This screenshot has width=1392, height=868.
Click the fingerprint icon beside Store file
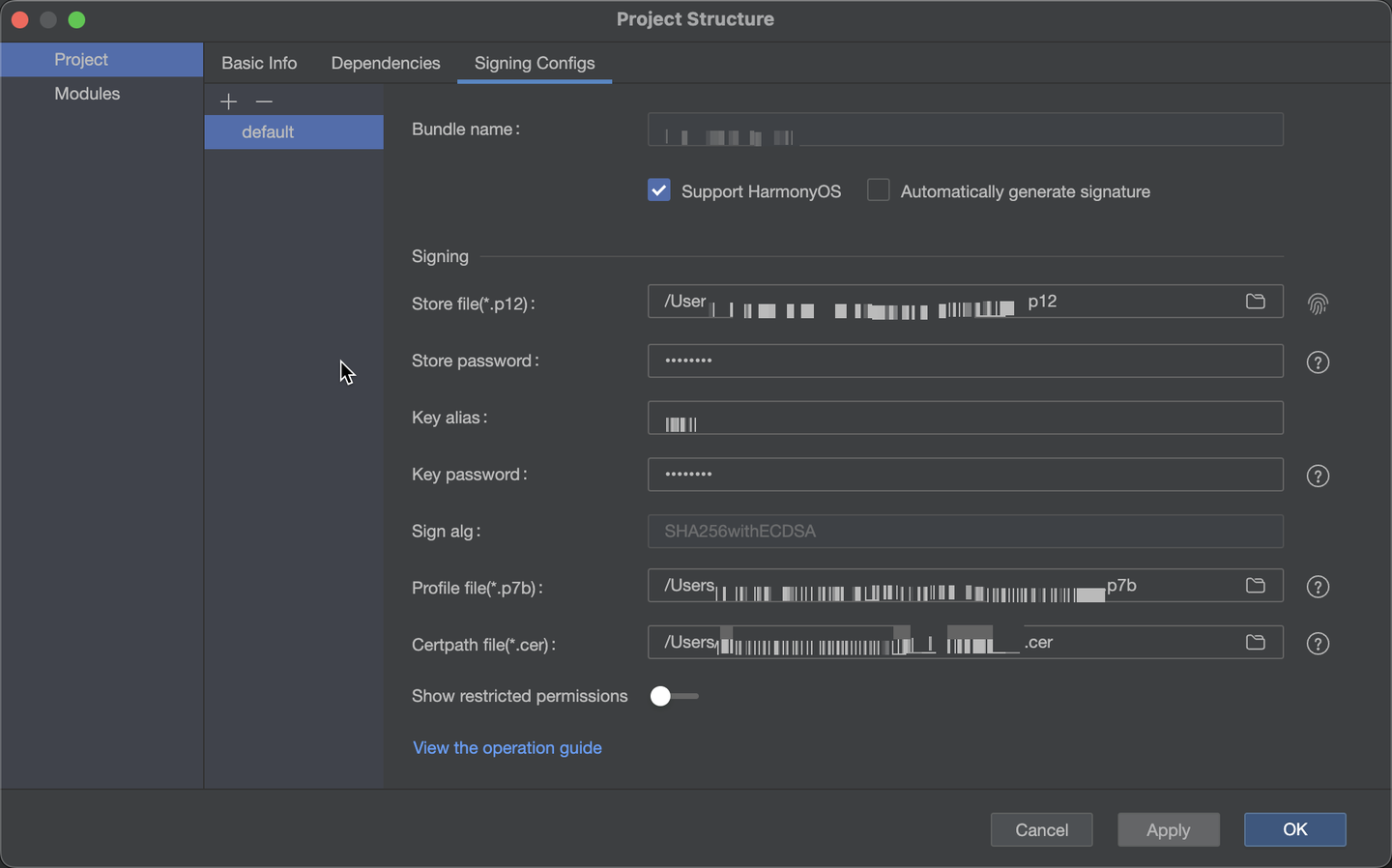(1318, 304)
